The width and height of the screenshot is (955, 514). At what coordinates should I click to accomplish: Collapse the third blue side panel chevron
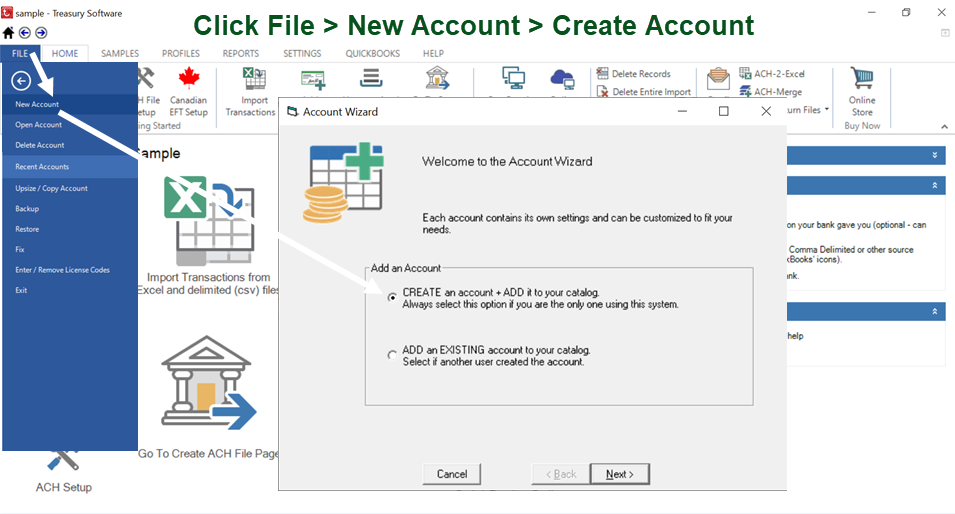coord(935,311)
